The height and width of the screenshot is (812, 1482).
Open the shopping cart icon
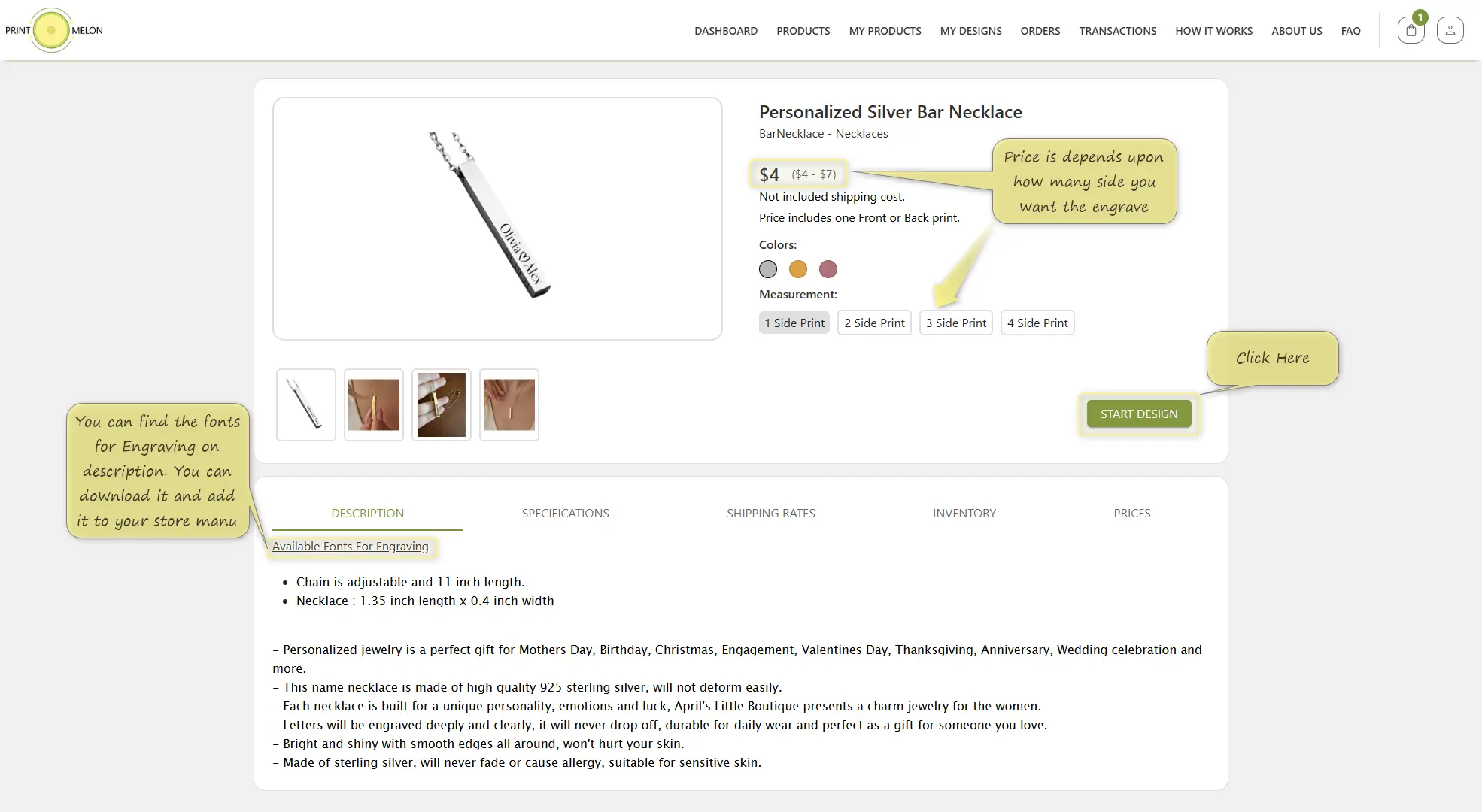coord(1411,30)
